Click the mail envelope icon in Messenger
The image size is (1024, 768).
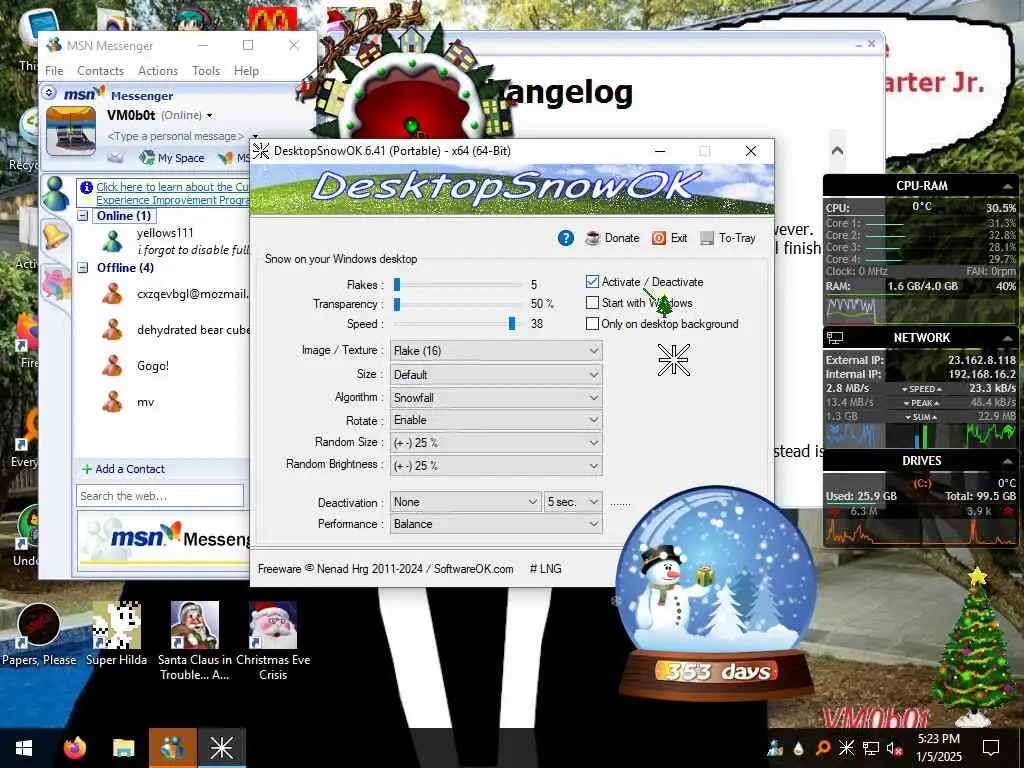115,157
